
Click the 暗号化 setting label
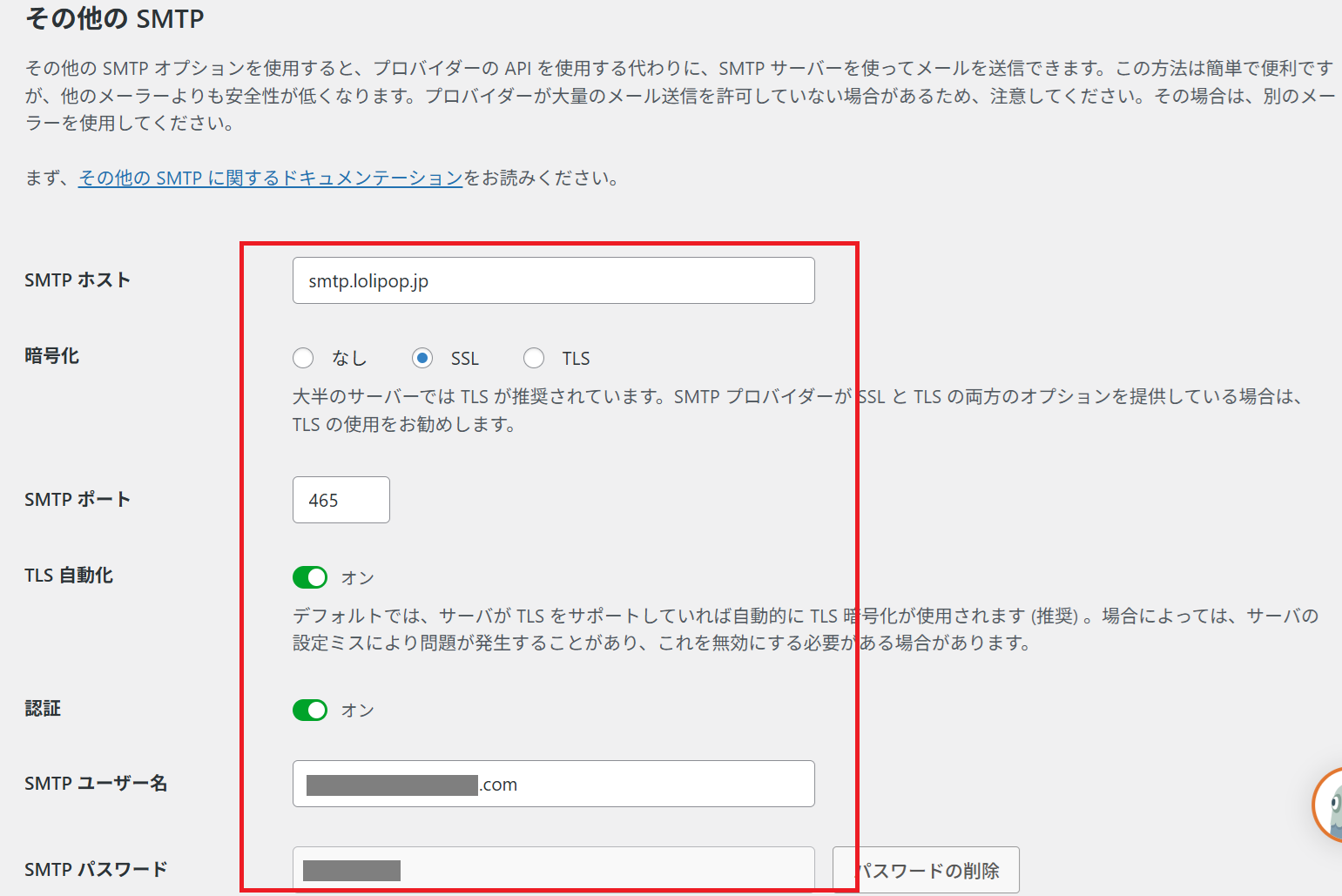52,356
